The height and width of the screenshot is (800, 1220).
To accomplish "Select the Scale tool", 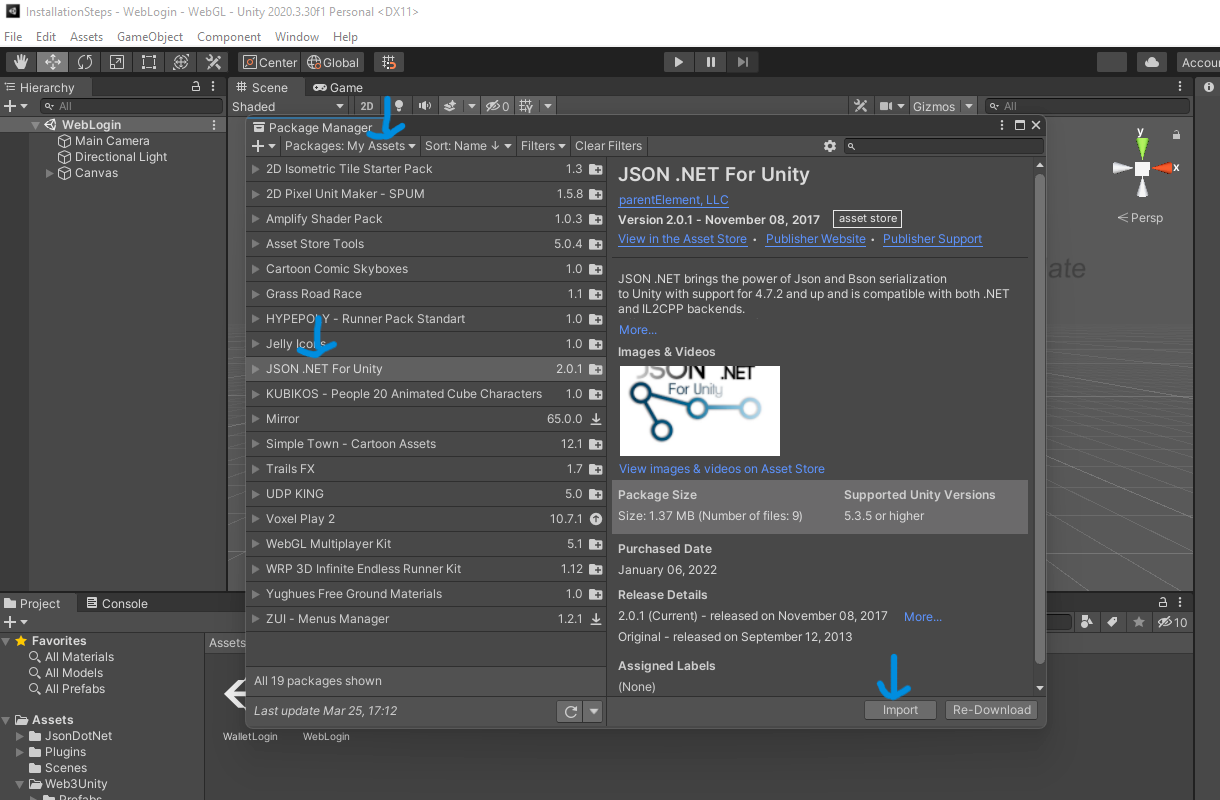I will (116, 62).
